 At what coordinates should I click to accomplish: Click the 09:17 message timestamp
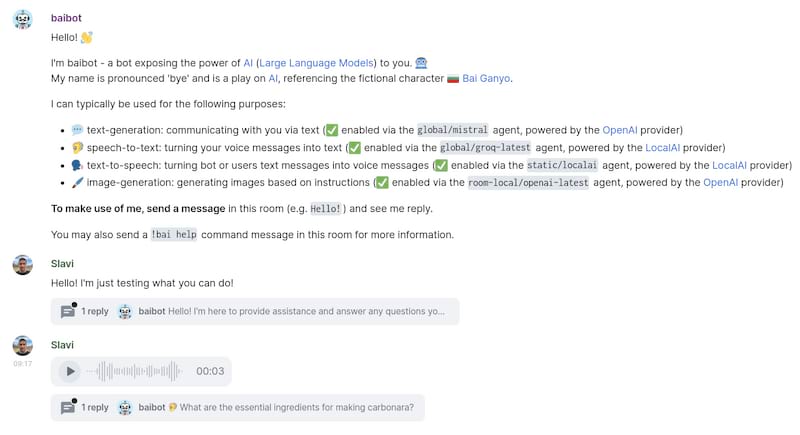(22, 364)
